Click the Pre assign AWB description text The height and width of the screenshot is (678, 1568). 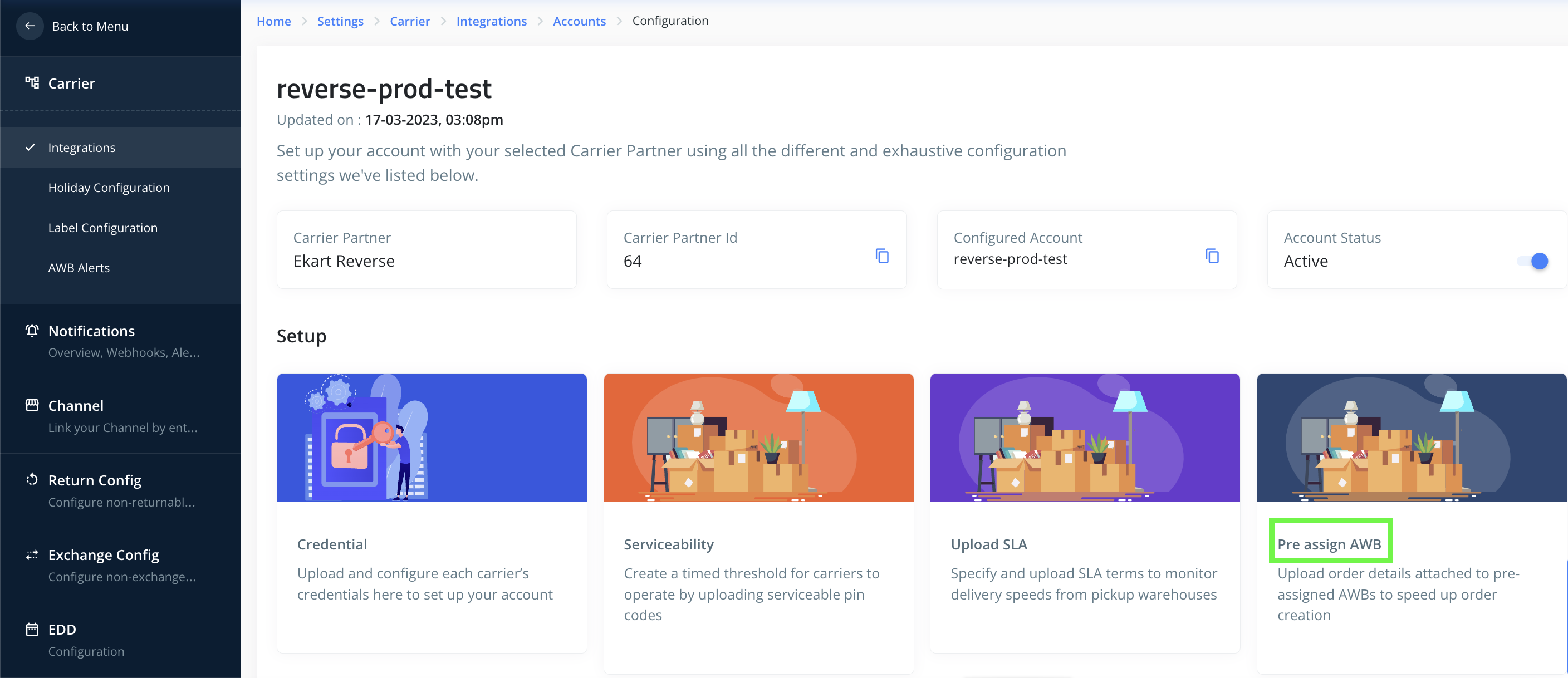1398,594
